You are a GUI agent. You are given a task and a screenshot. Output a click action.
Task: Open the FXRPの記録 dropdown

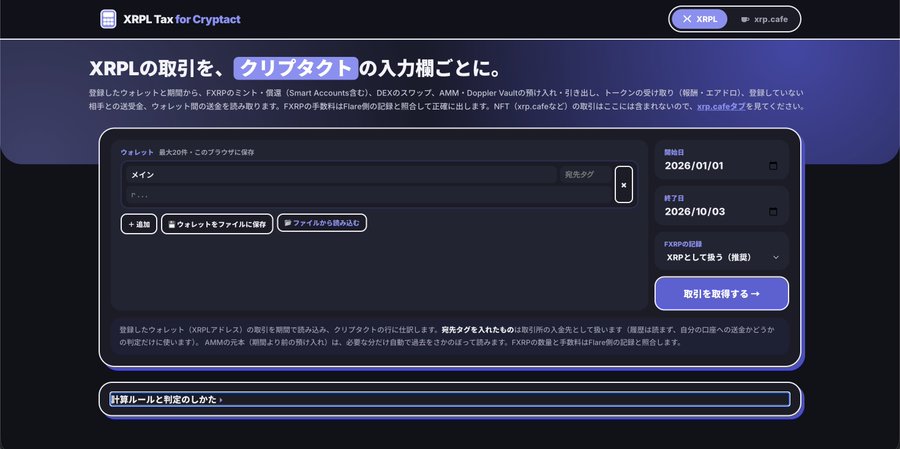[721, 257]
